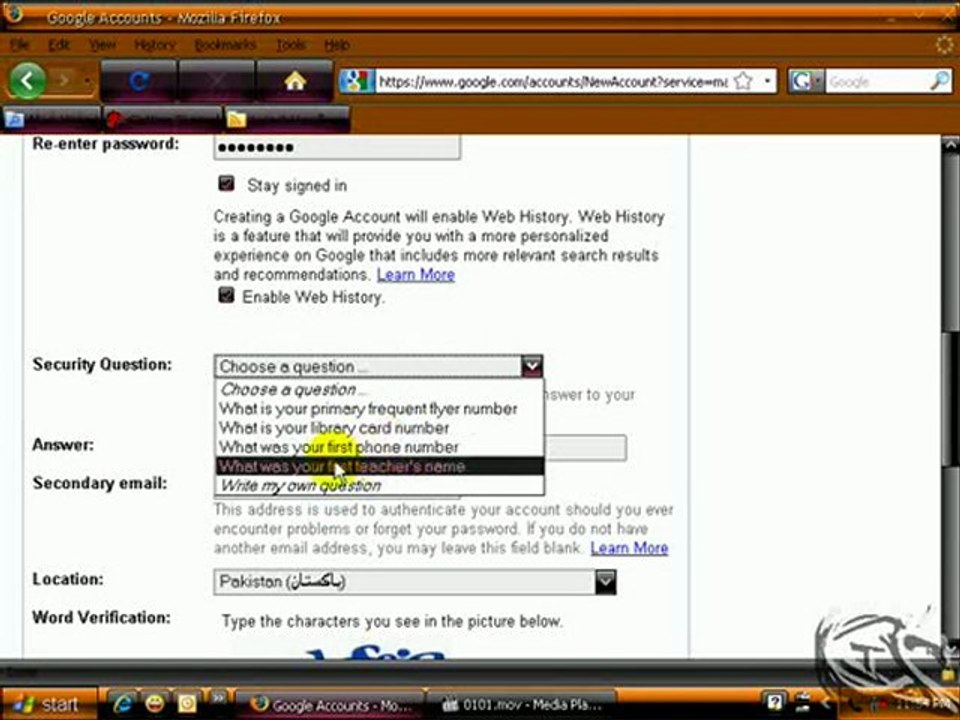
Task: Reload the page with the refresh icon
Action: [138, 80]
